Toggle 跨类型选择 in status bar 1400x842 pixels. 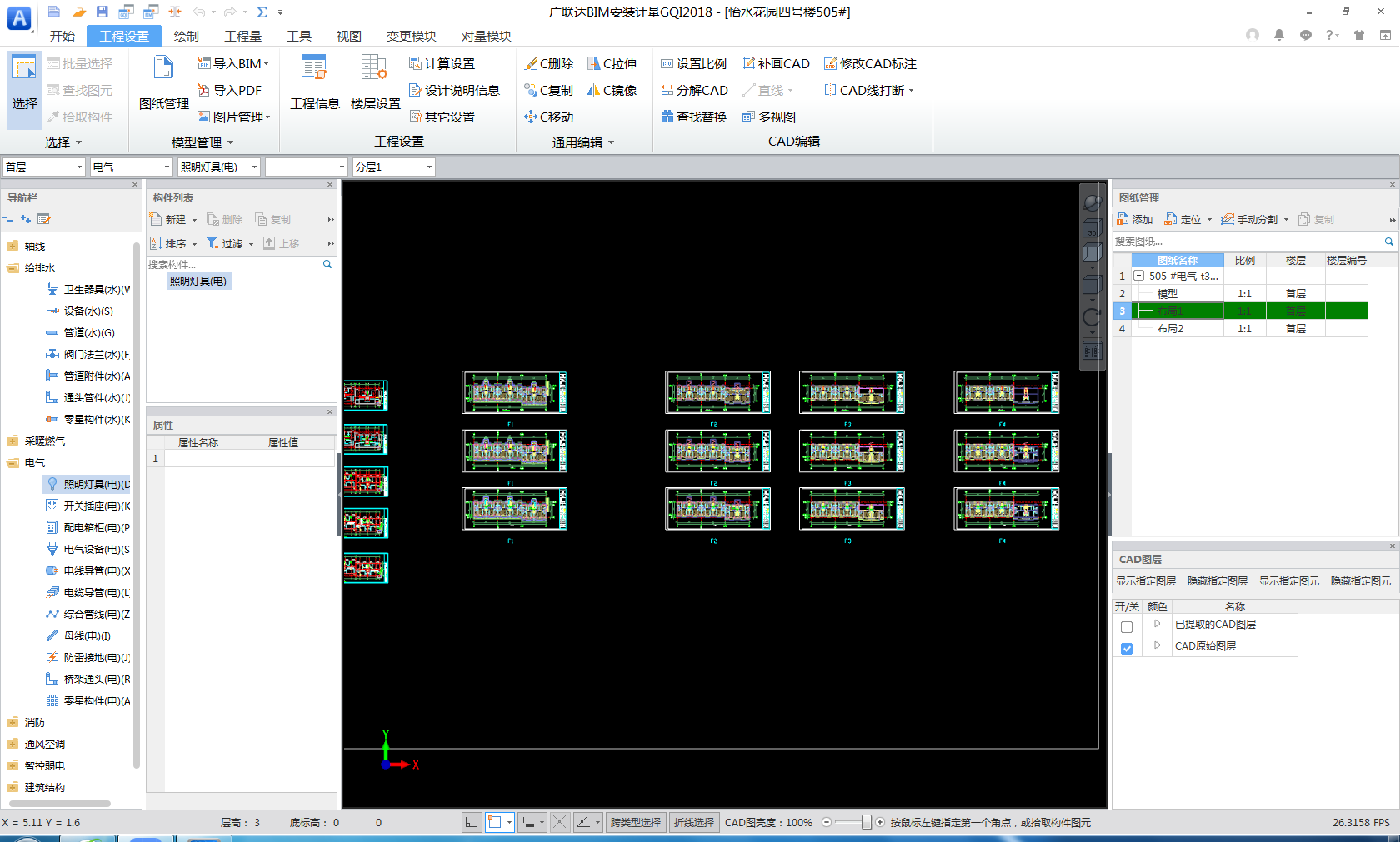click(x=635, y=822)
